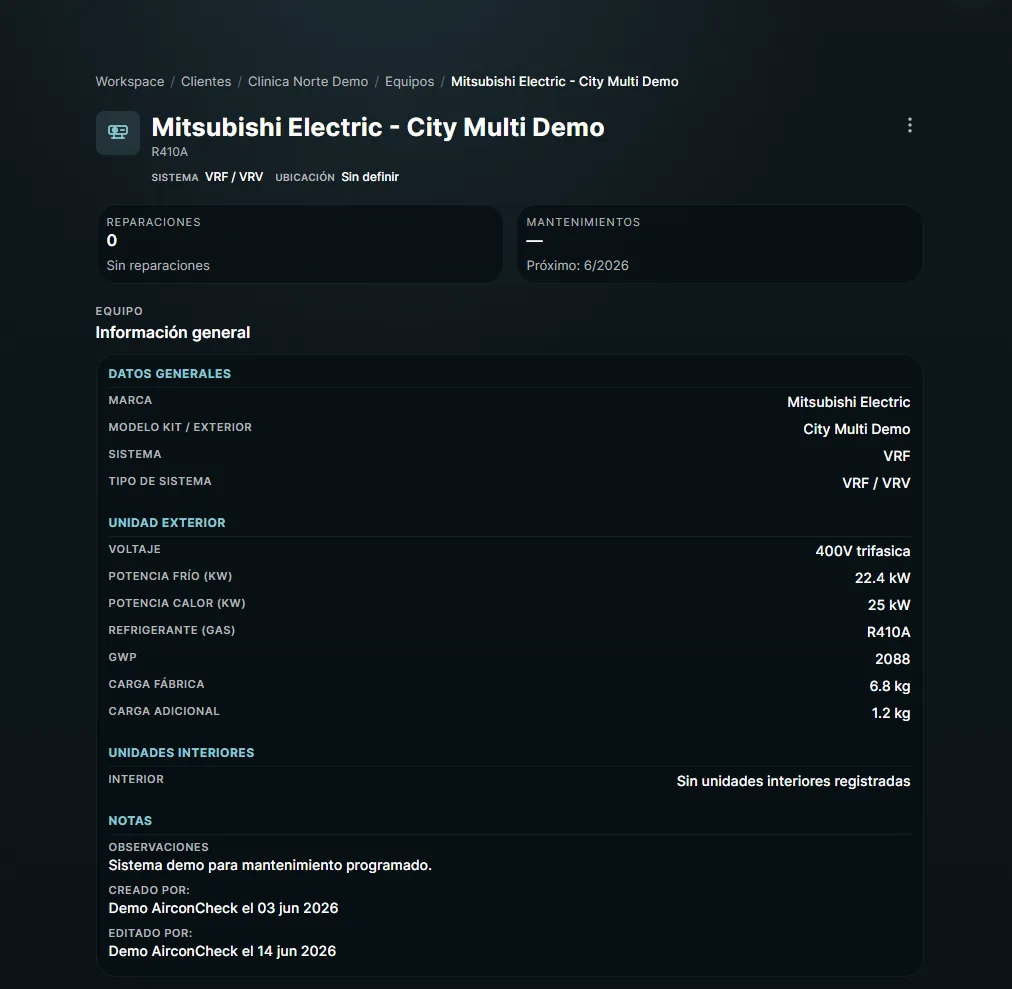Select the Sin definir location value
The width and height of the screenshot is (1012, 989).
pyautogui.click(x=370, y=177)
